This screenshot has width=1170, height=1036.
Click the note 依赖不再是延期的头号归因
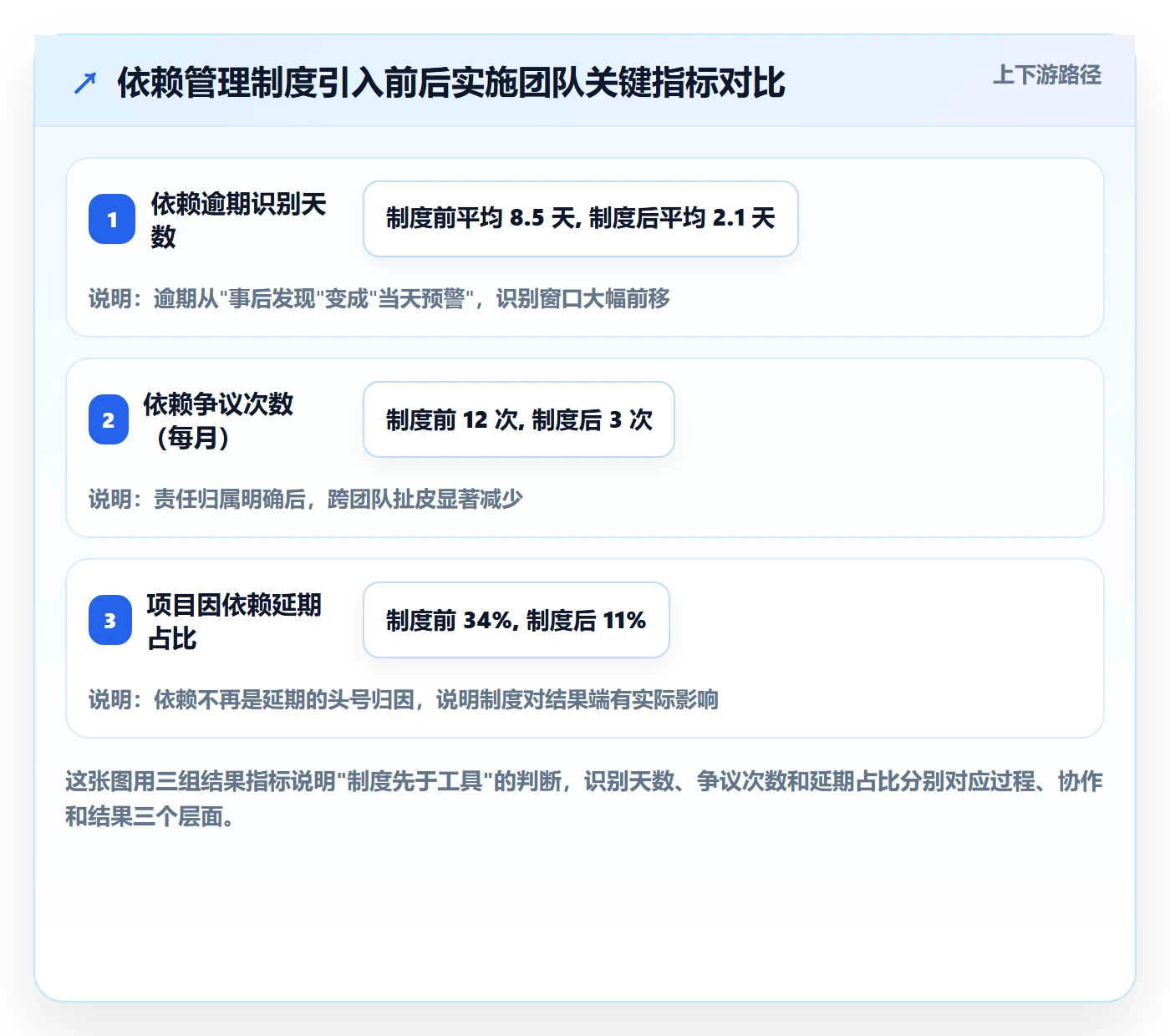404,699
